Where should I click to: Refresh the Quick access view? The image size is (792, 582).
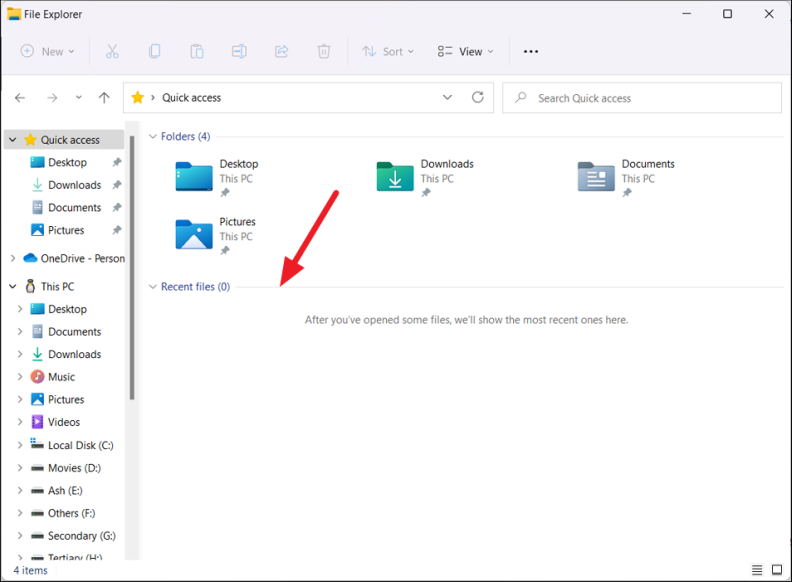coord(478,98)
